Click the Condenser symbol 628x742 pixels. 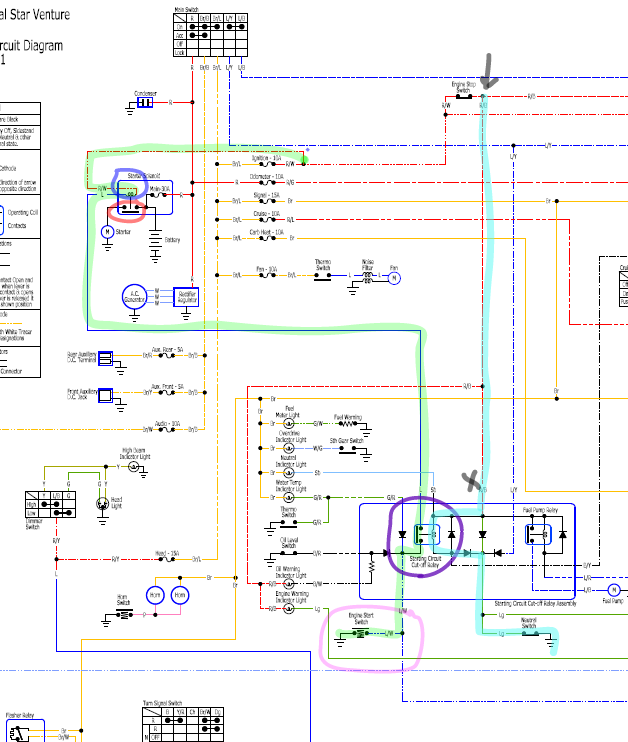click(145, 102)
